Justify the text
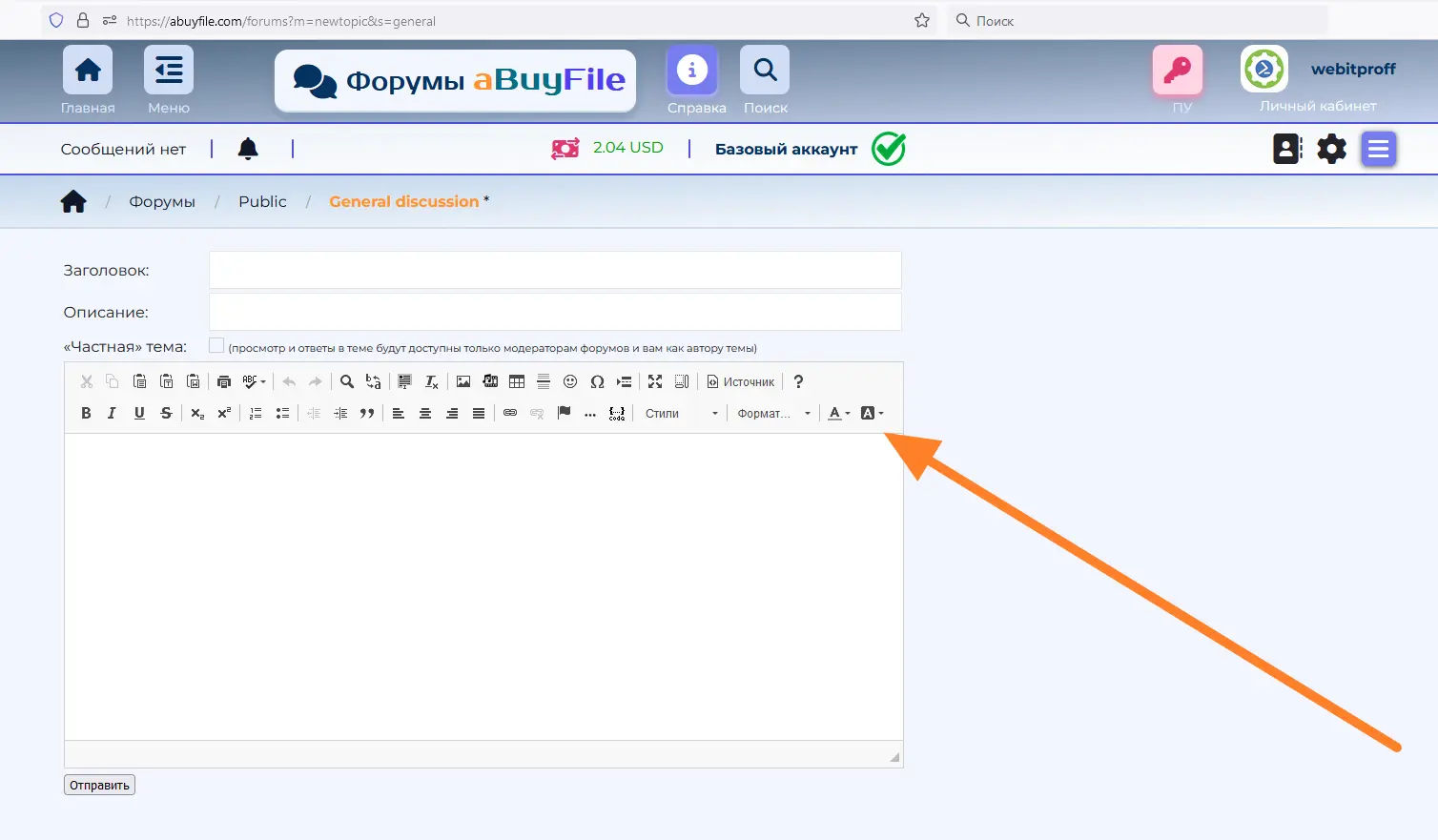 [x=479, y=413]
